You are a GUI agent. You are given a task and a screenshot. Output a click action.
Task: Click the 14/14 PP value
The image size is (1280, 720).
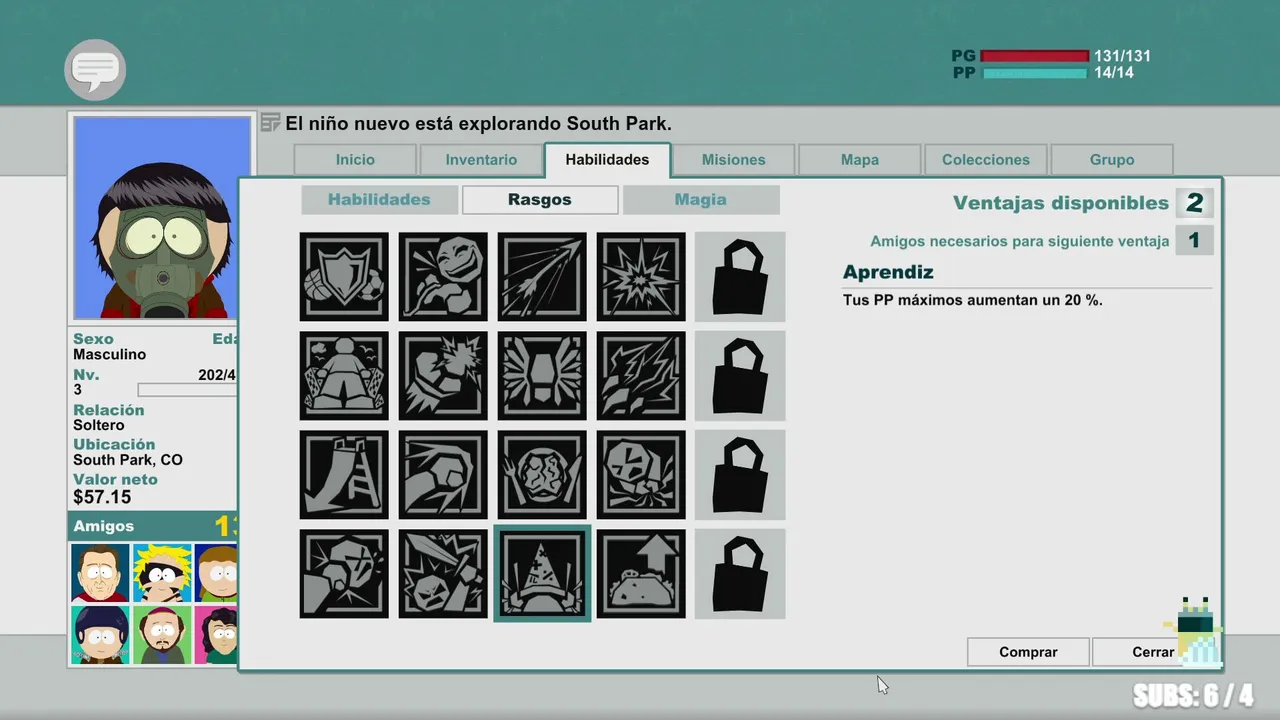point(1114,73)
